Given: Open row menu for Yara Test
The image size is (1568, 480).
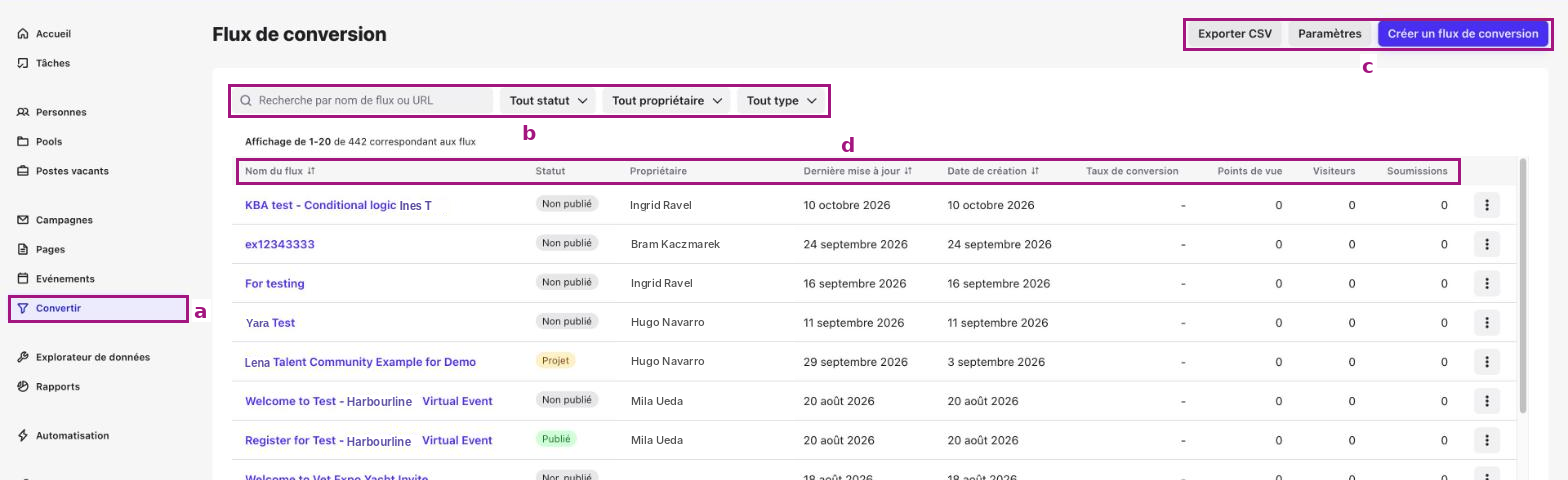Looking at the screenshot, I should (1487, 323).
